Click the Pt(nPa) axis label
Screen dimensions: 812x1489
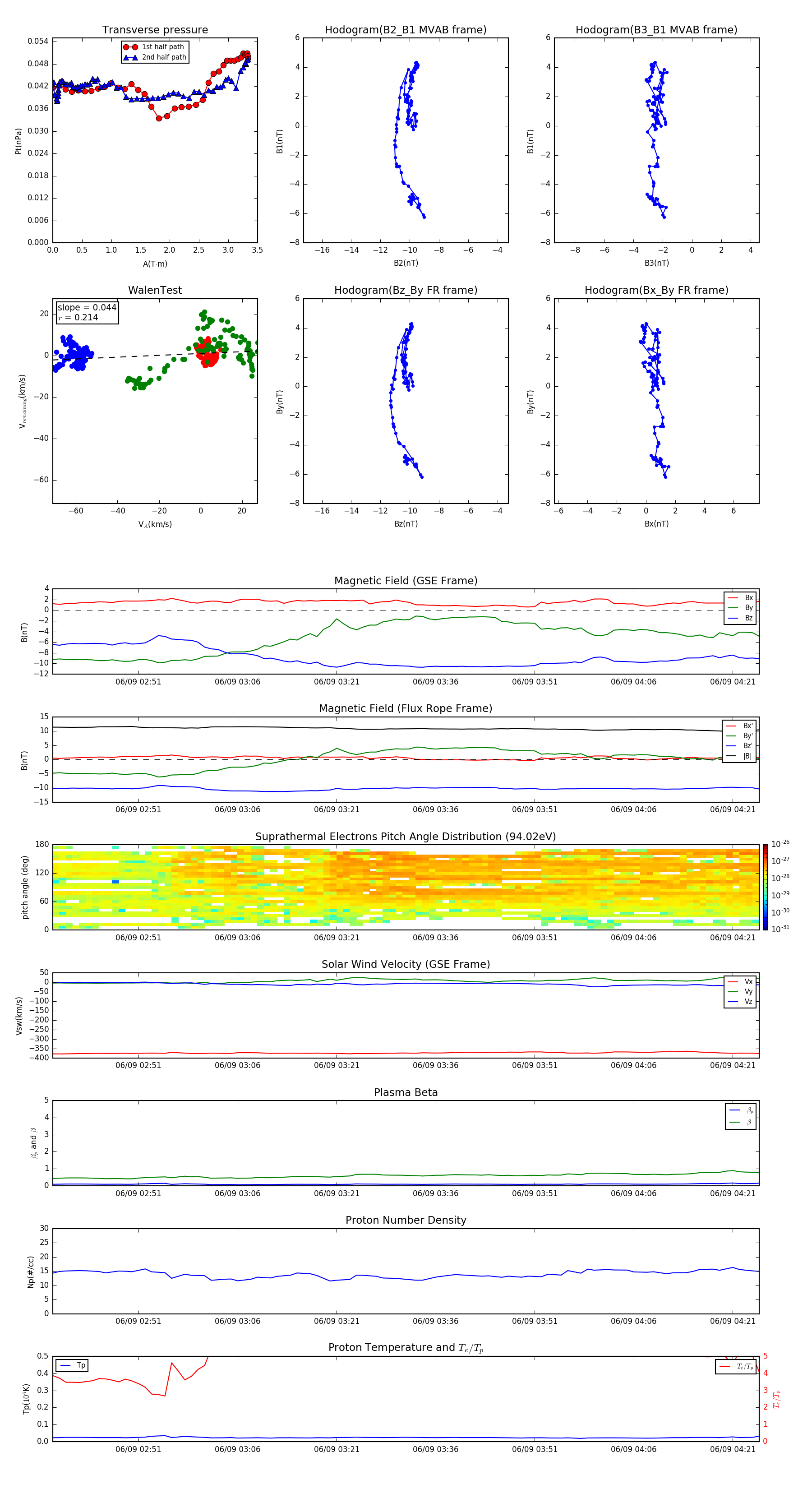pos(18,141)
